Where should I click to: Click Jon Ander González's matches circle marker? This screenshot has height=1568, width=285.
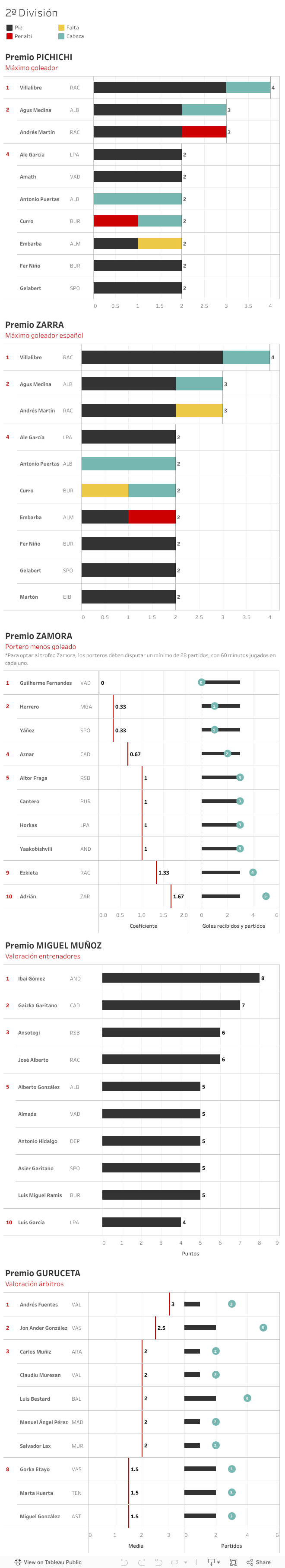point(263,1328)
